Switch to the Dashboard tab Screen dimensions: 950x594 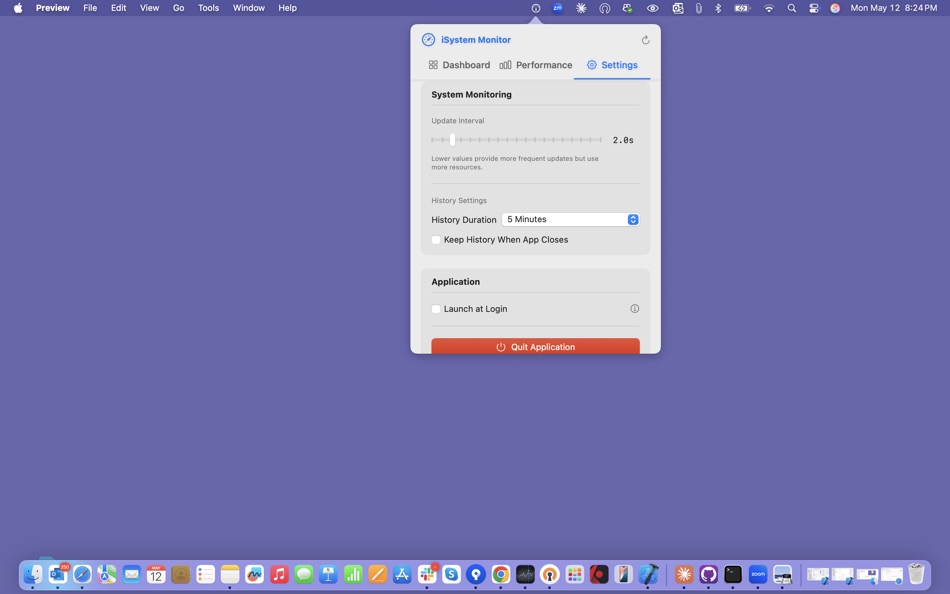(x=461, y=64)
